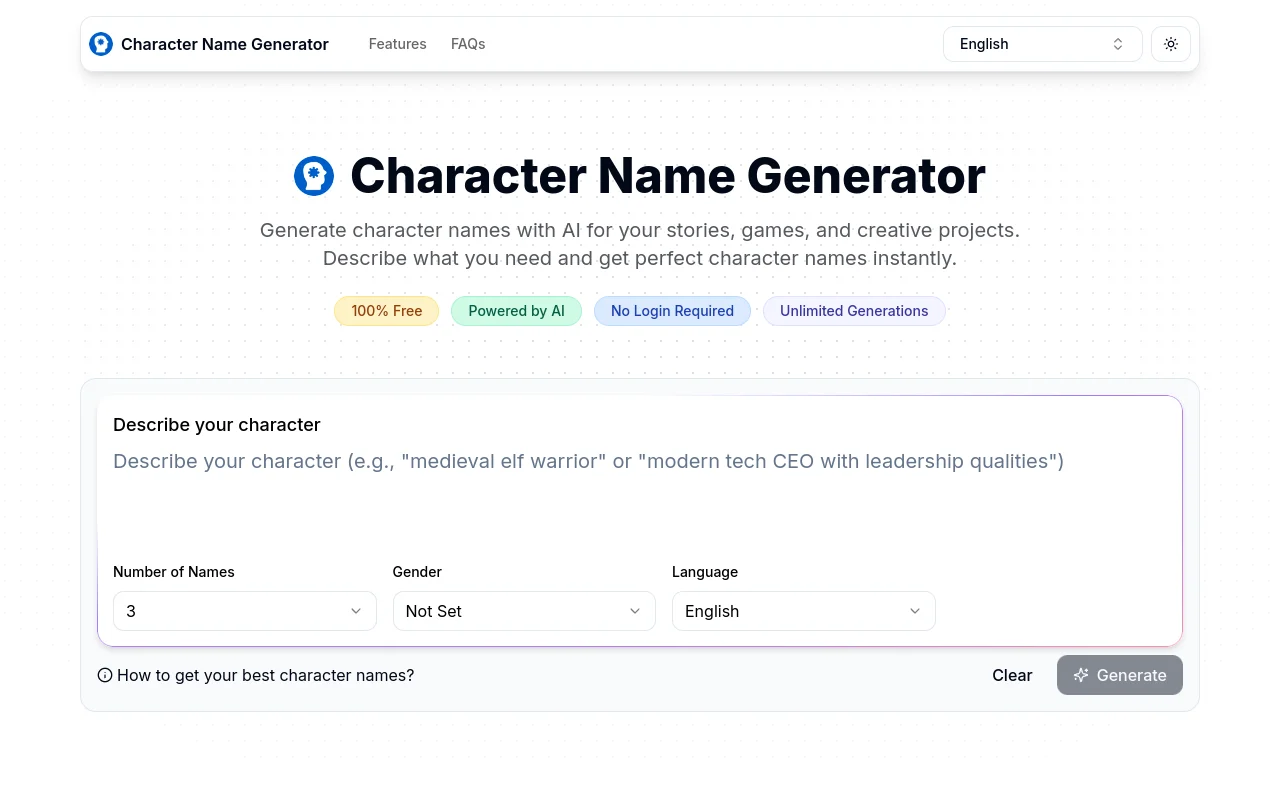Click the Character Name Generator logo icon
Image resolution: width=1280 pixels, height=800 pixels.
point(101,44)
